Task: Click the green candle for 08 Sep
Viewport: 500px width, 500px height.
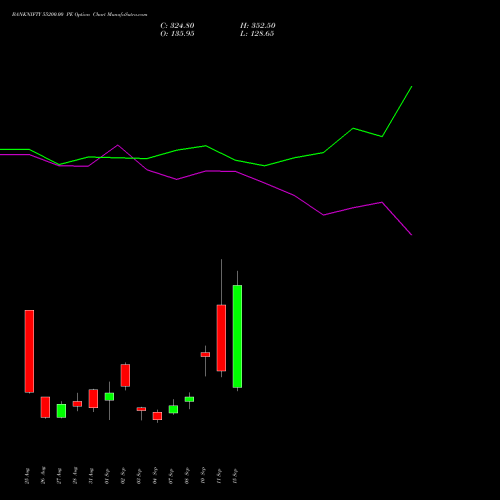Action: coord(189,399)
